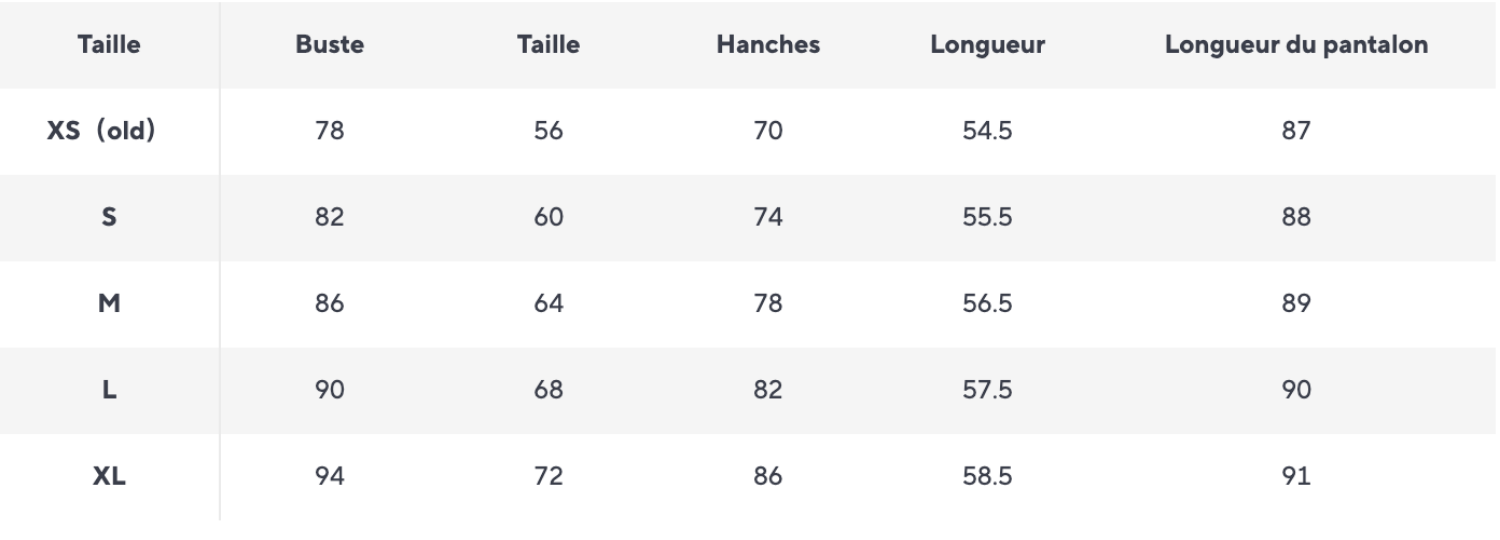Viewport: 1500px width, 540px height.
Task: Click Longueur value 54.5
Action: [x=987, y=131]
